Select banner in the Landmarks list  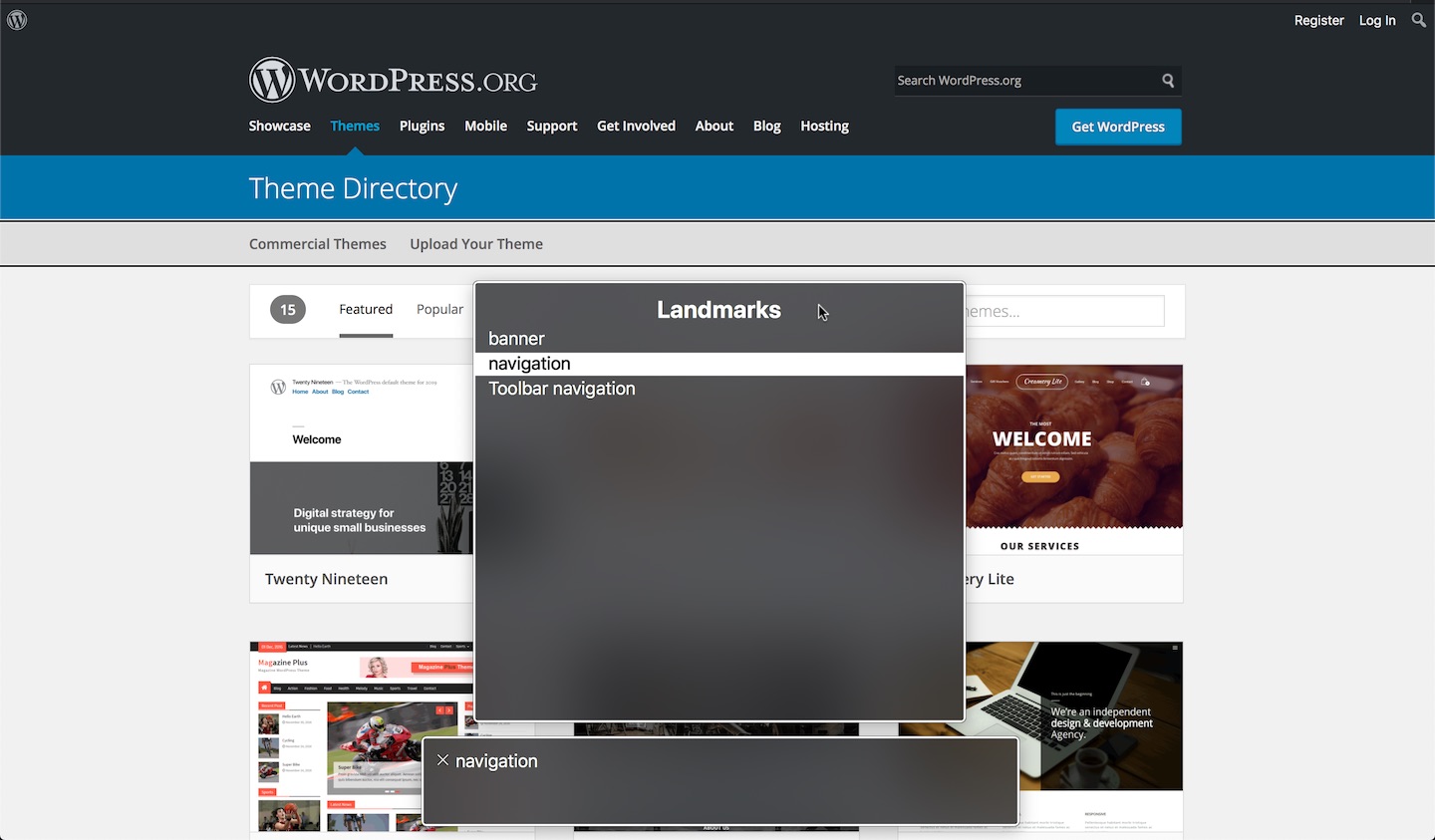[x=719, y=339]
